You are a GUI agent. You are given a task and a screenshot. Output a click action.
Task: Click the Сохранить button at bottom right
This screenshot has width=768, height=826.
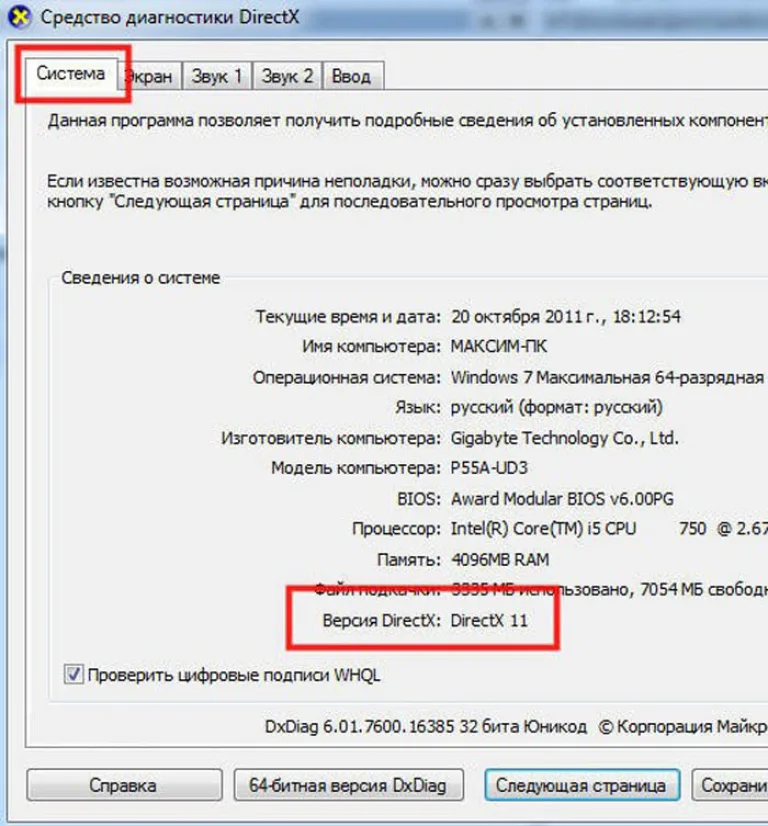click(x=730, y=785)
